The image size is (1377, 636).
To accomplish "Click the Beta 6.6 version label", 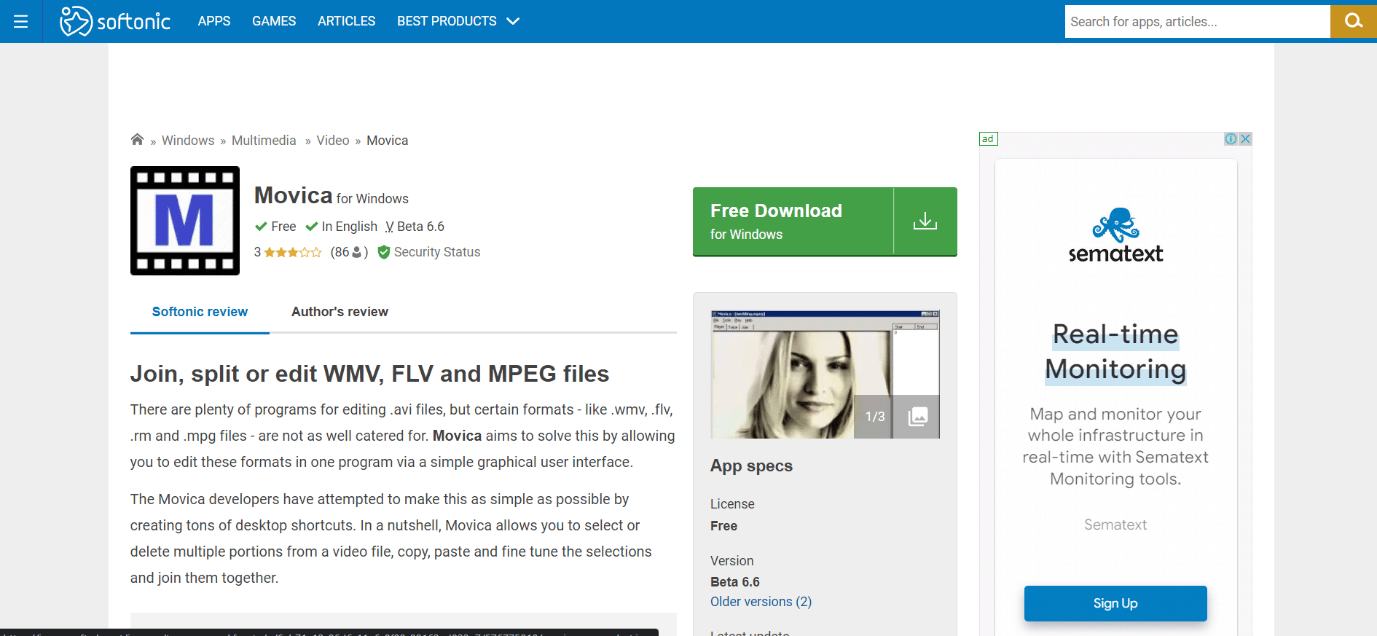I will (x=421, y=227).
